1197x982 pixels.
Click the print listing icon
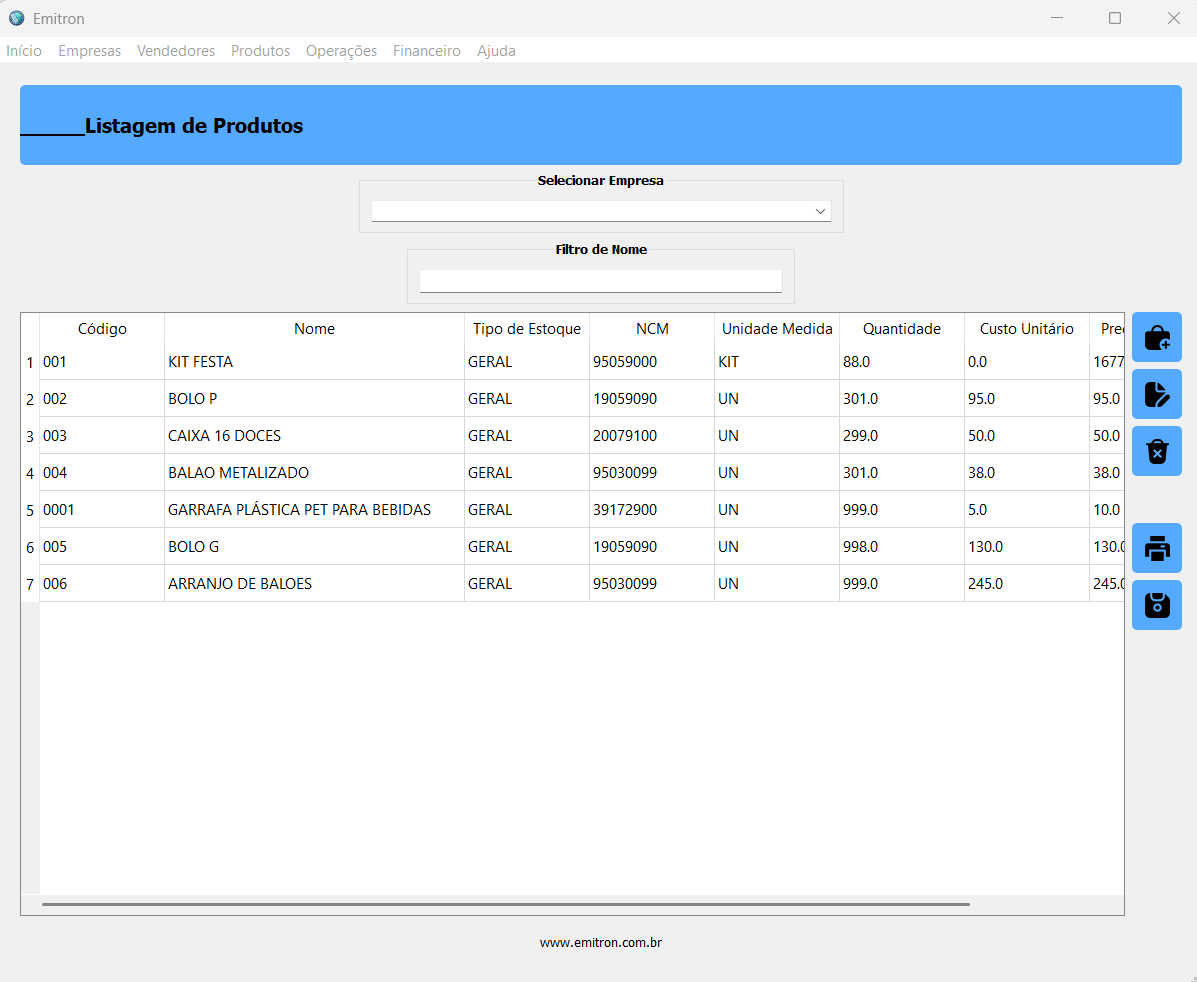click(1156, 548)
